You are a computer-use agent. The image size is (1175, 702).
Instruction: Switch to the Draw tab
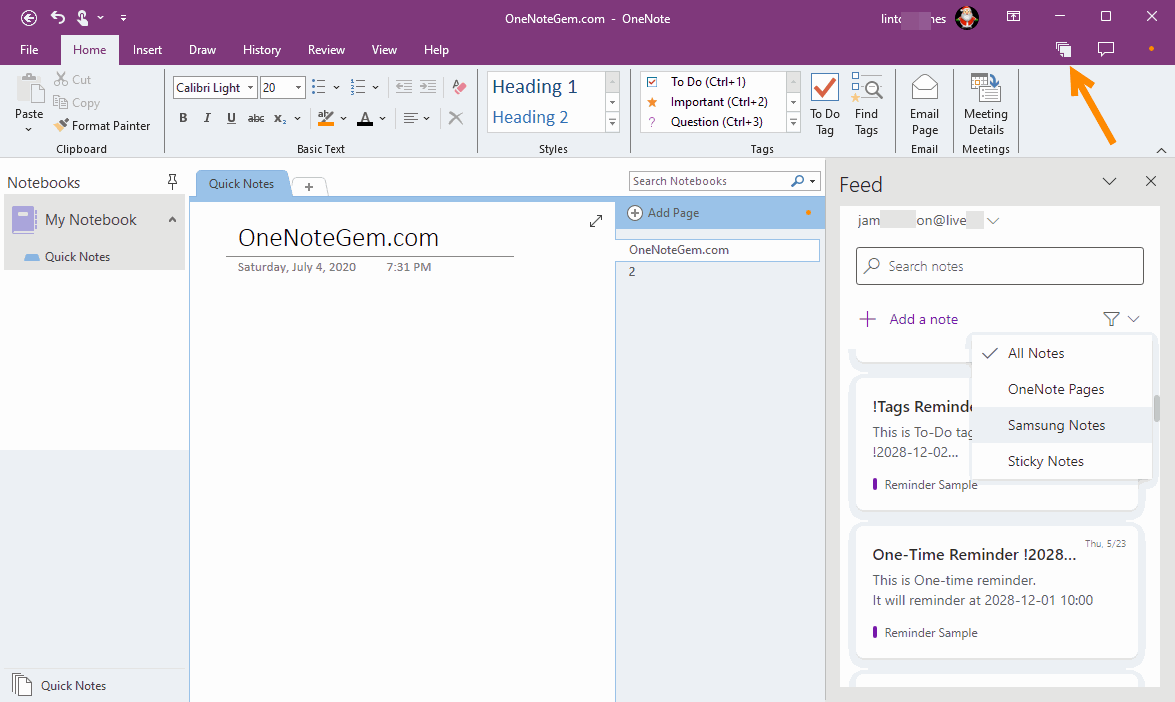pos(202,49)
